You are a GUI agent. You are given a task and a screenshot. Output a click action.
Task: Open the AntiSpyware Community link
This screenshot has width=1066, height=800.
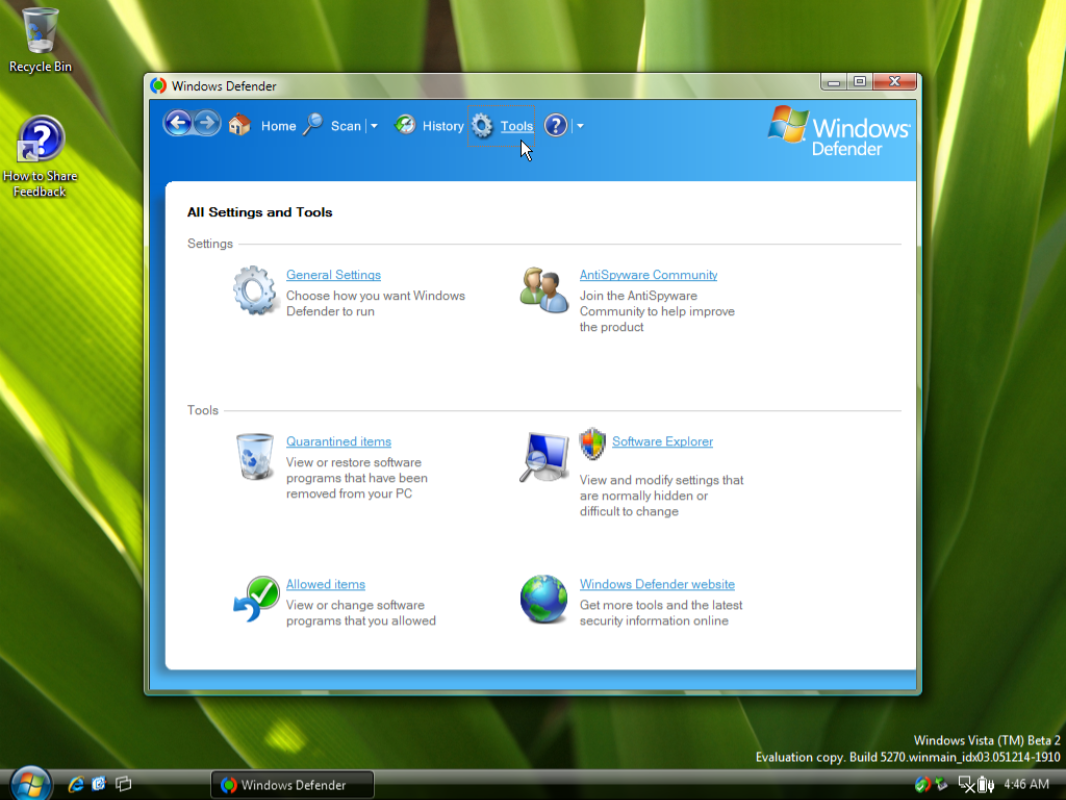(x=648, y=275)
